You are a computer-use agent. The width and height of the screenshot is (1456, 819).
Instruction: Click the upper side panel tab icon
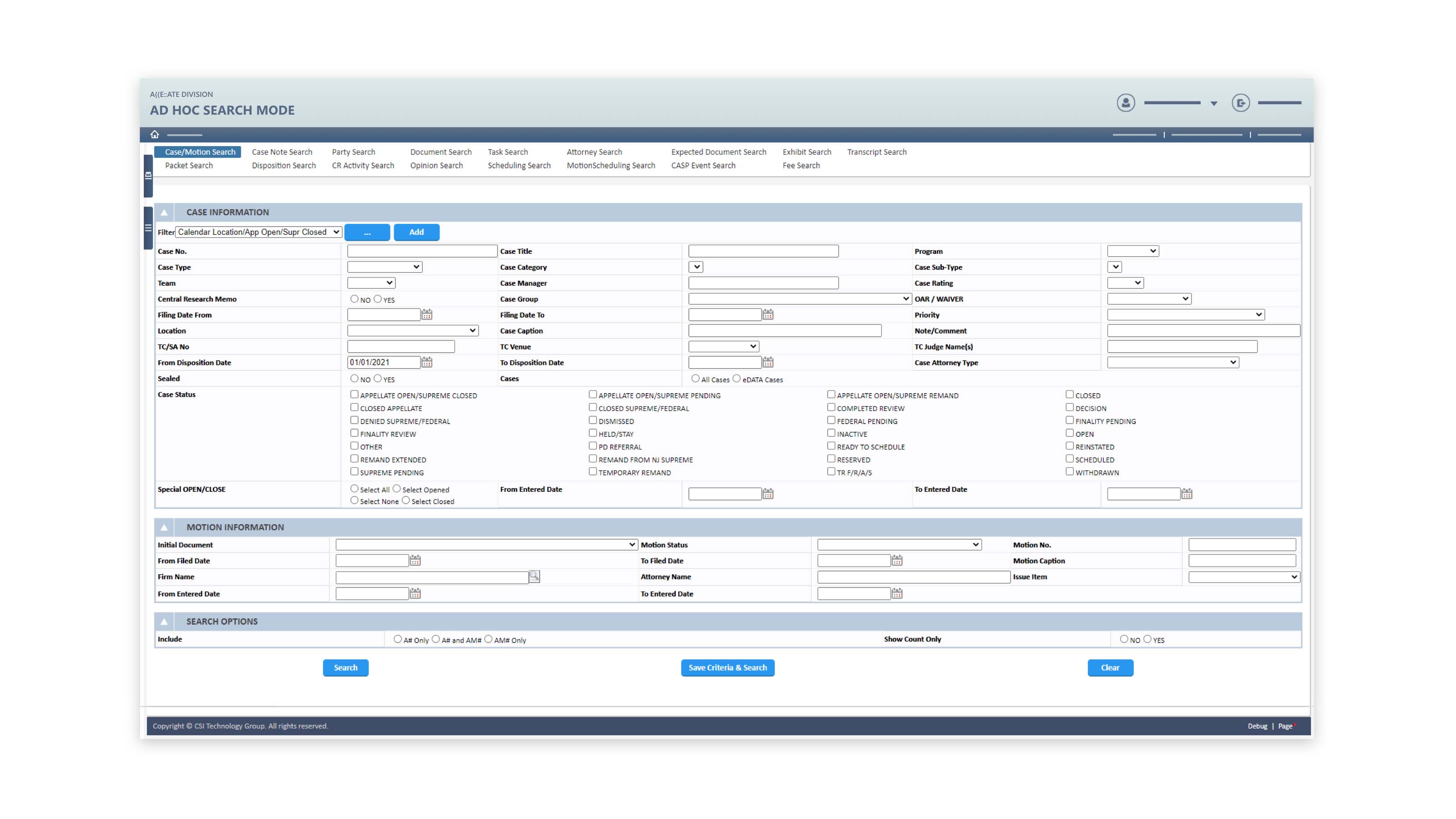click(148, 176)
